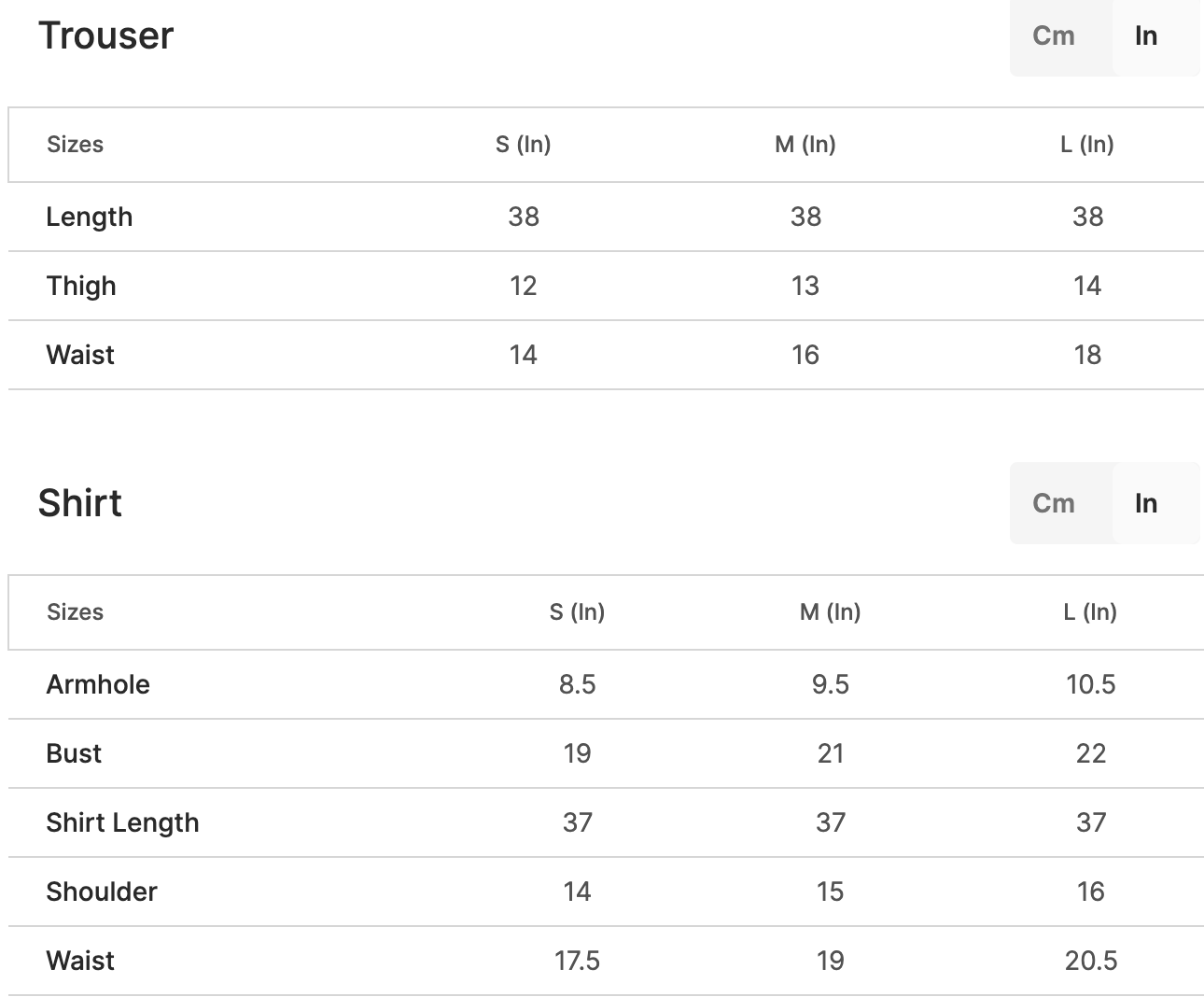Select In units for Trouser chart
The image size is (1204, 997).
[x=1146, y=35]
